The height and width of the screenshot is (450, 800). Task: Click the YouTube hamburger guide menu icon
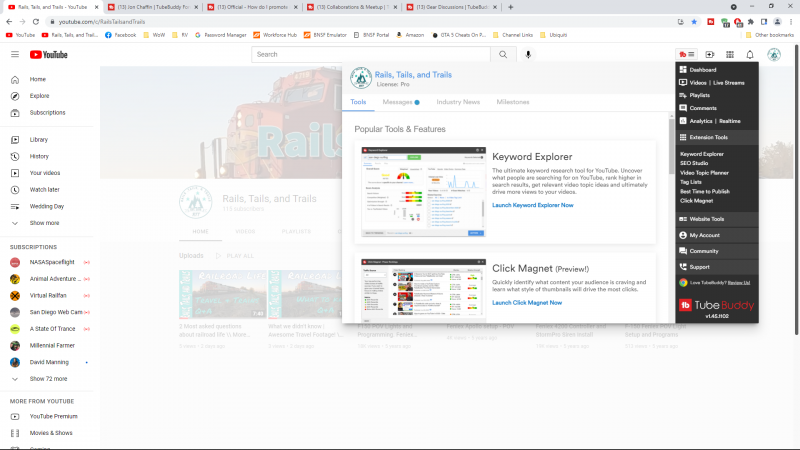(14, 54)
